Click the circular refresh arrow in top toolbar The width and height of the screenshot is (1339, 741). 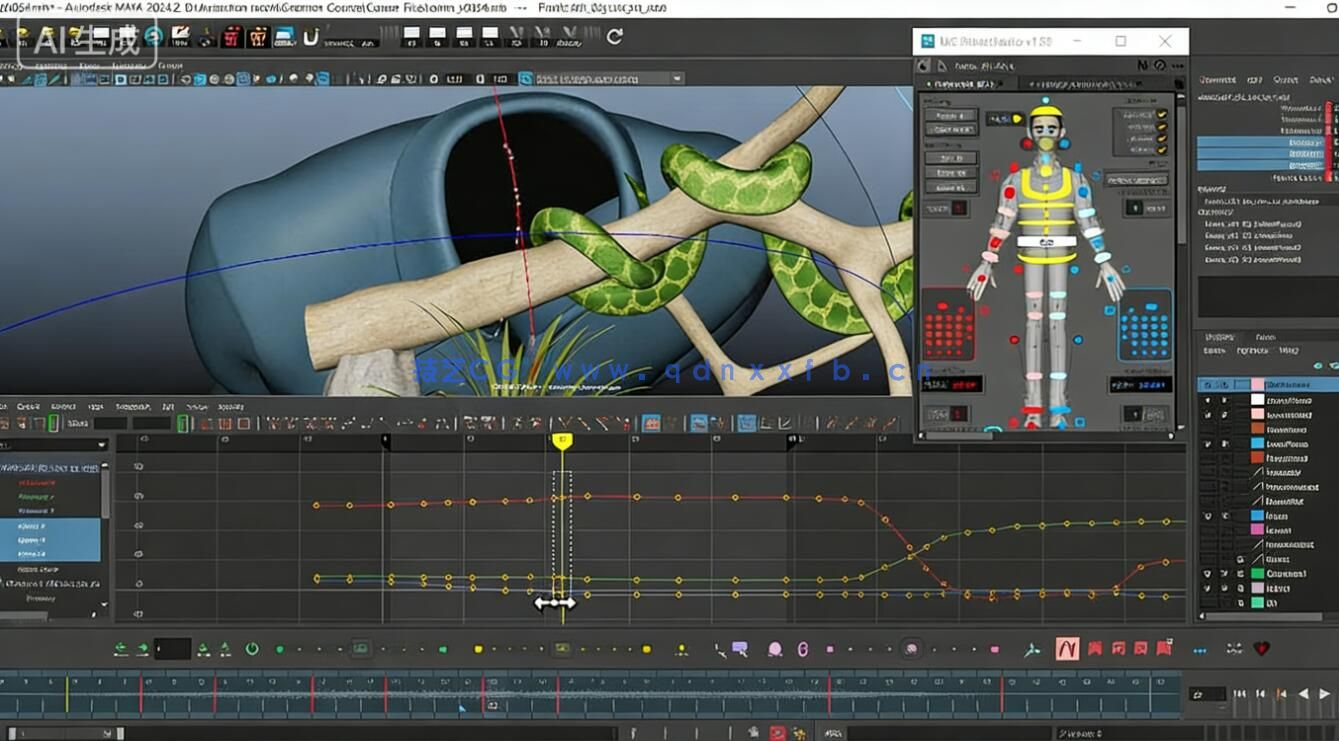point(614,37)
